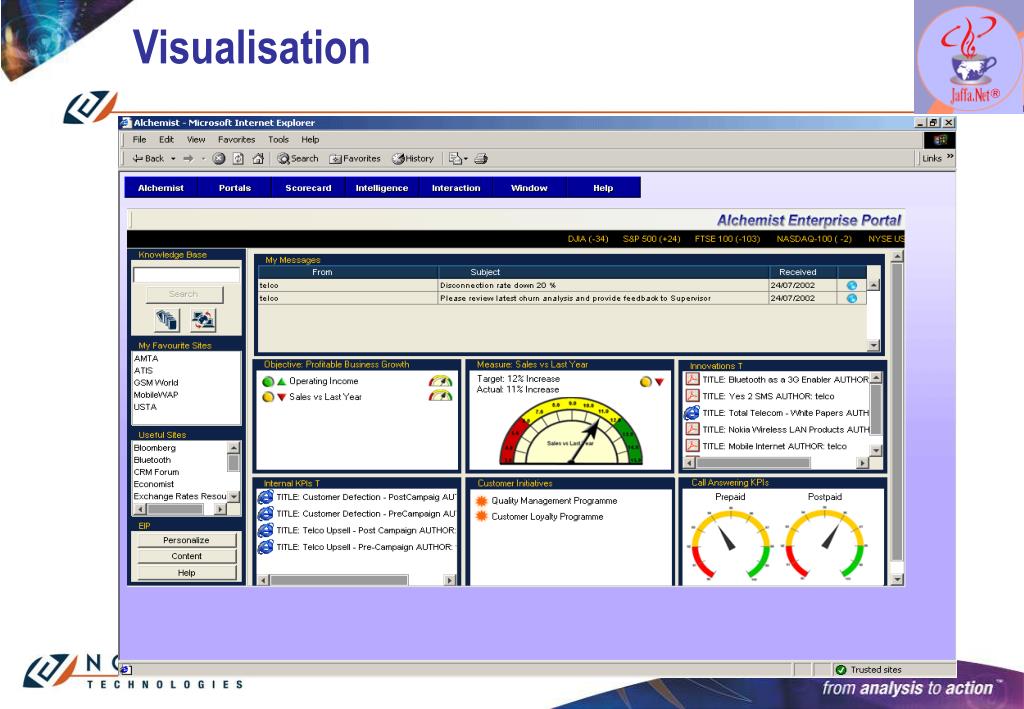1024x709 pixels.
Task: Open IE icon for Telco Upsell Pre-Campaign
Action: pos(265,547)
